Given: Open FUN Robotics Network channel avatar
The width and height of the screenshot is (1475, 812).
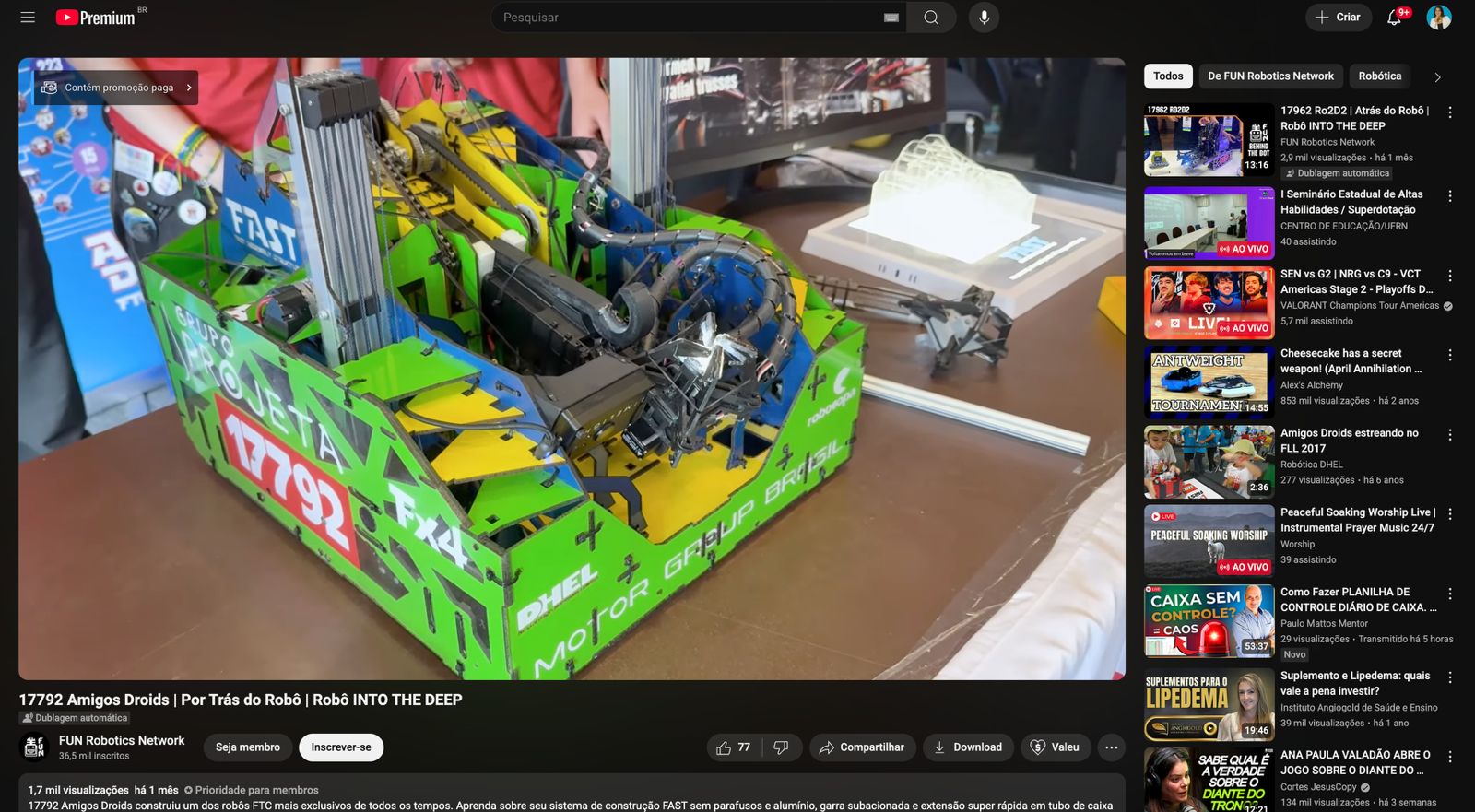Looking at the screenshot, I should pyautogui.click(x=35, y=747).
